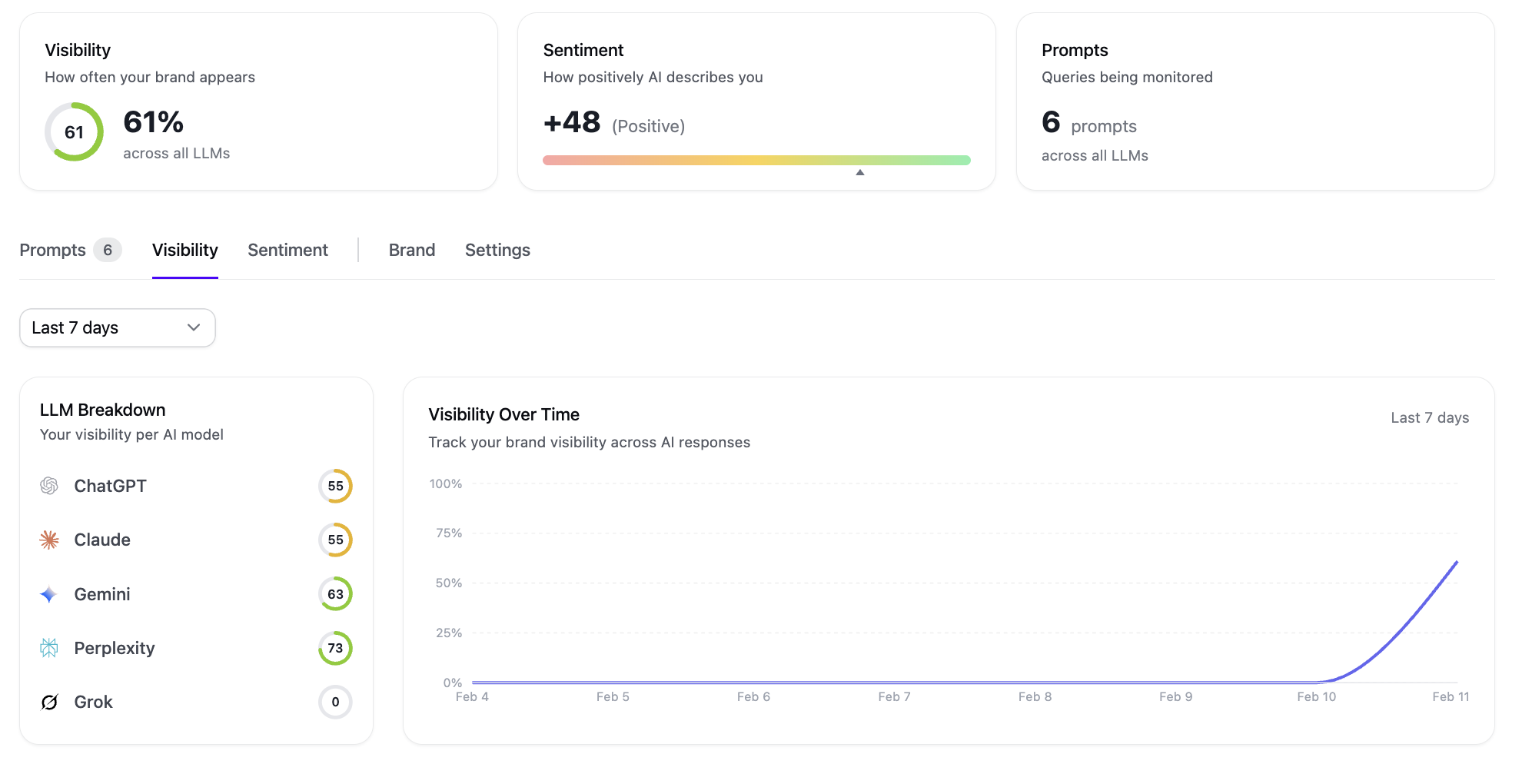
Task: Click Grok's zero score badge
Action: click(335, 702)
